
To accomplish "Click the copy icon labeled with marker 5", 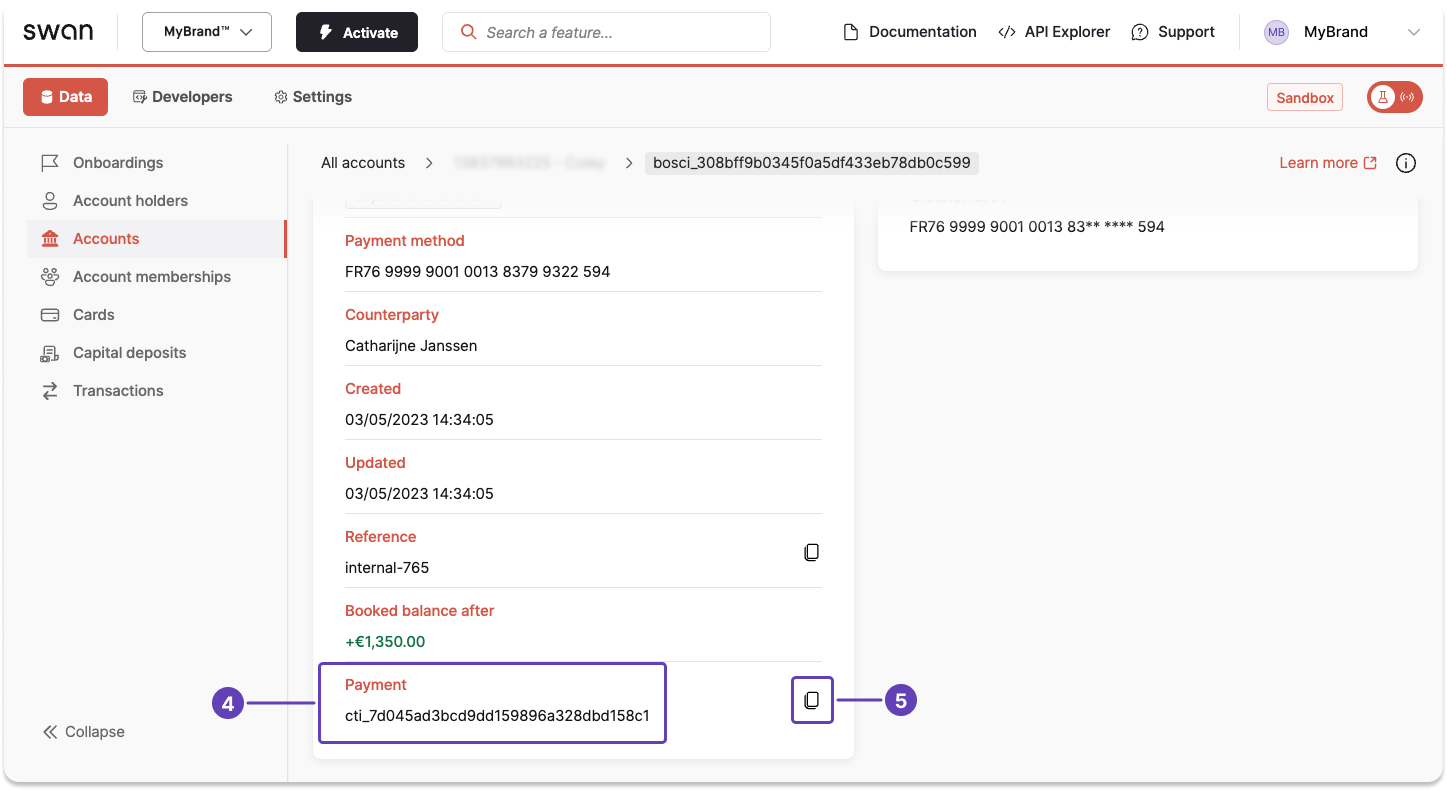I will [811, 700].
